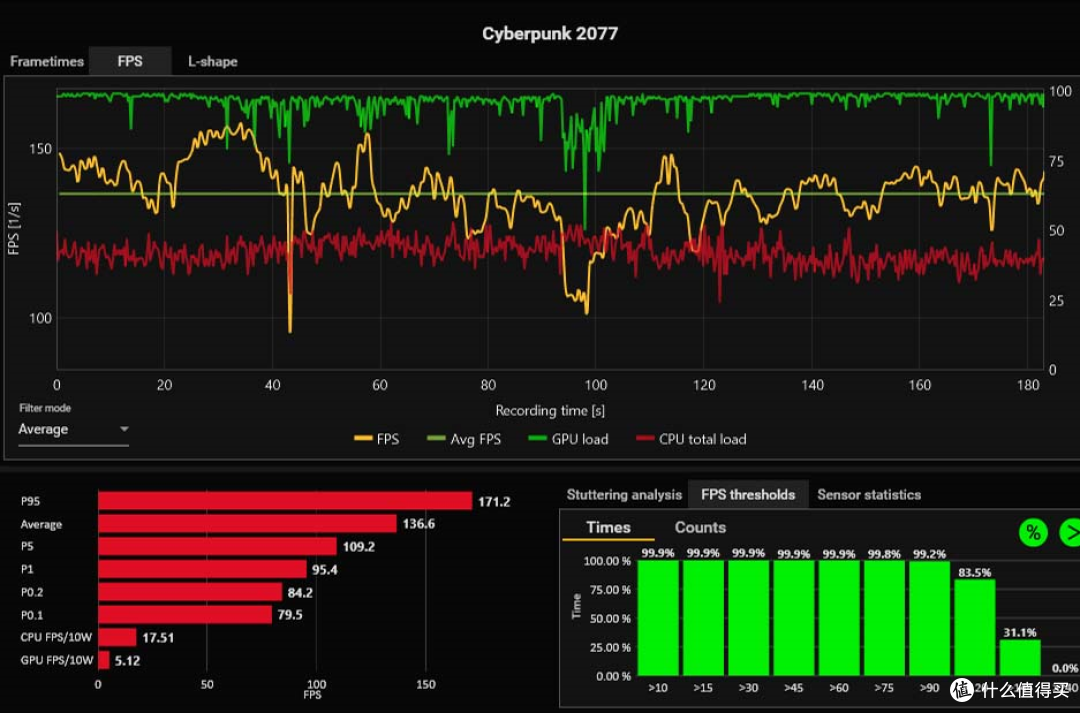Select the Times view in thresholds
The height and width of the screenshot is (713, 1080).
click(x=608, y=527)
